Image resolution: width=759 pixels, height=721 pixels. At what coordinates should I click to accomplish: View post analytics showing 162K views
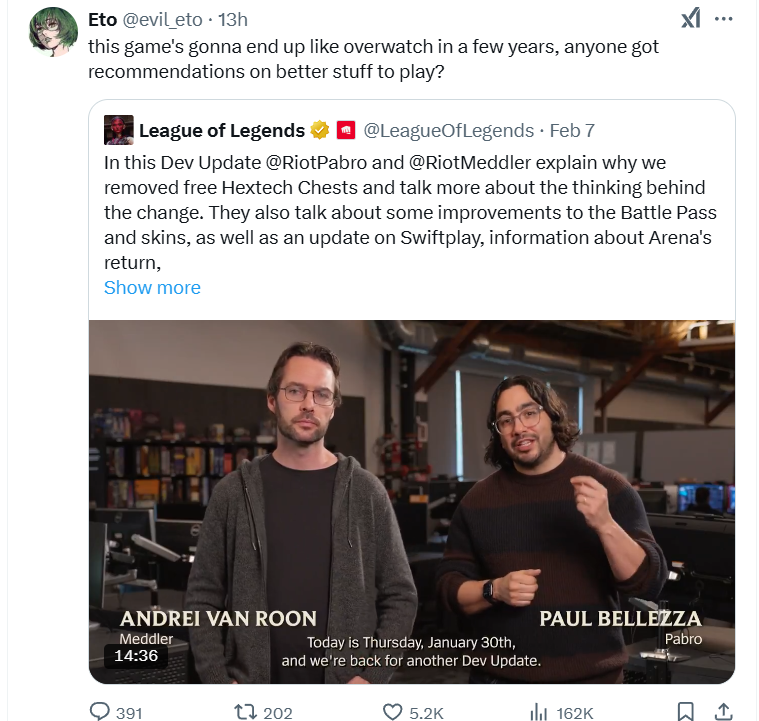[538, 712]
